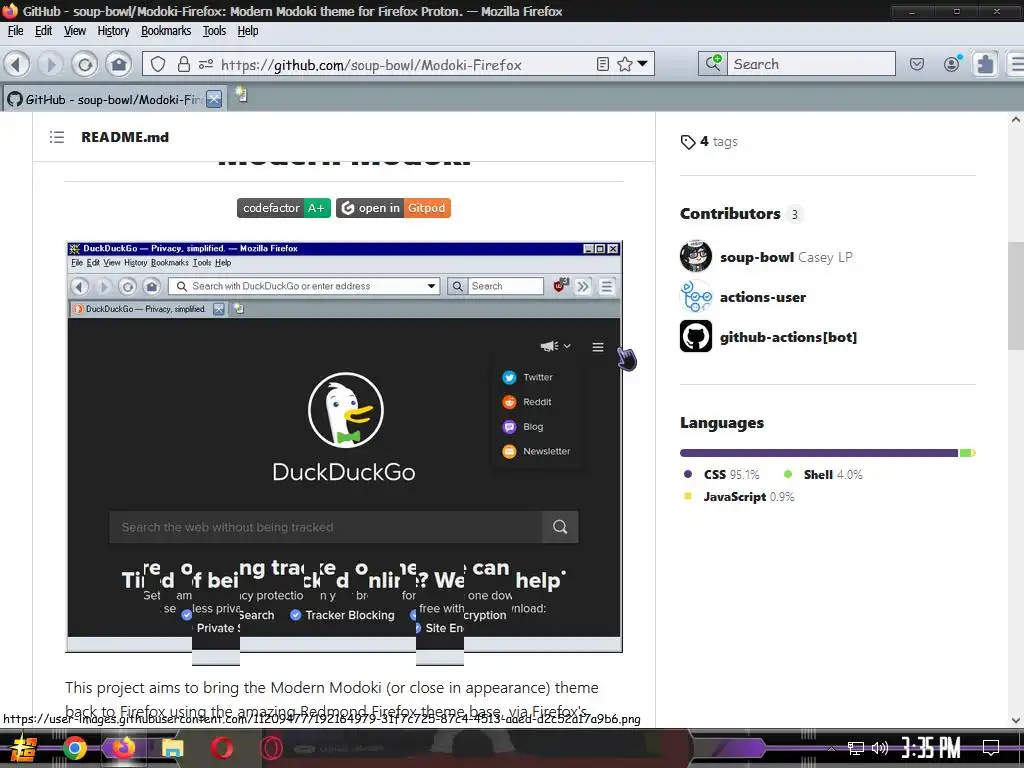
Task: Click the actions-user avatar icon
Action: coord(696,296)
